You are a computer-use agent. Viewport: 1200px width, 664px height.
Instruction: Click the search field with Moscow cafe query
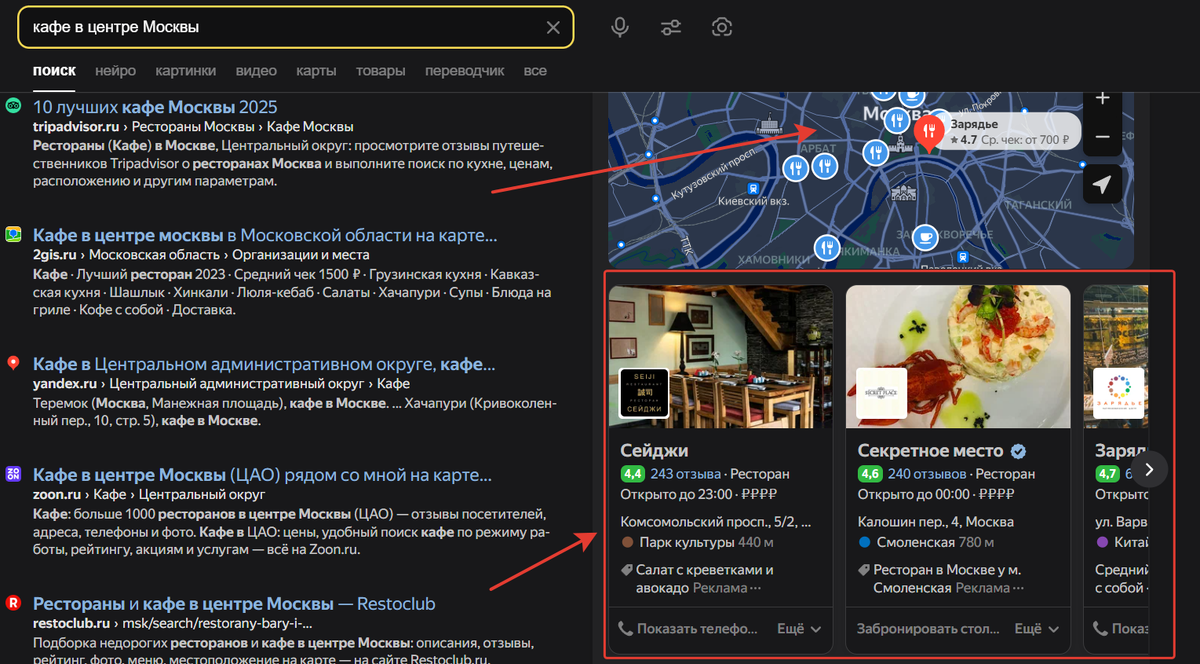(296, 27)
